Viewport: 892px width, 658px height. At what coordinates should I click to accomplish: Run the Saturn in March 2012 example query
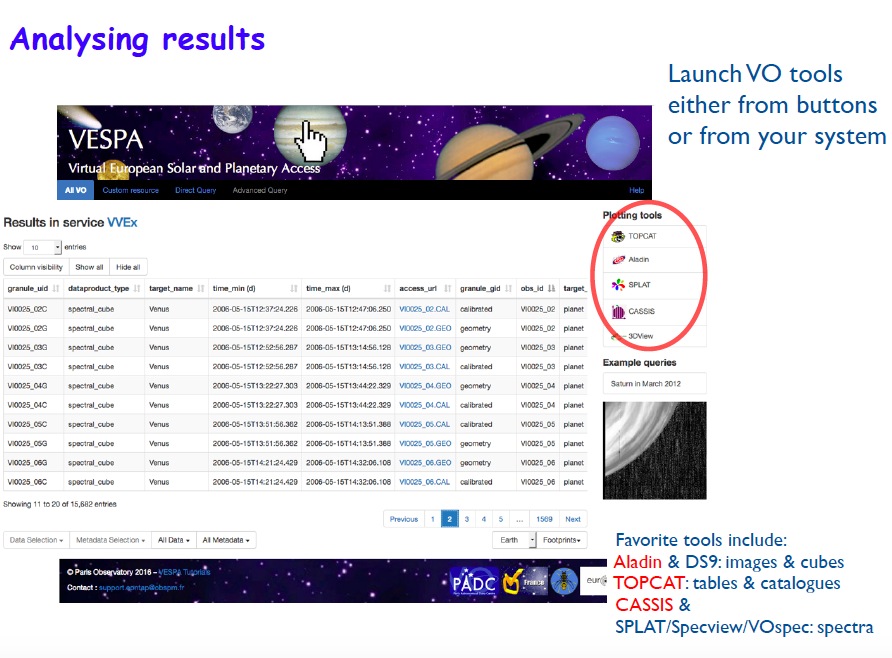click(654, 384)
